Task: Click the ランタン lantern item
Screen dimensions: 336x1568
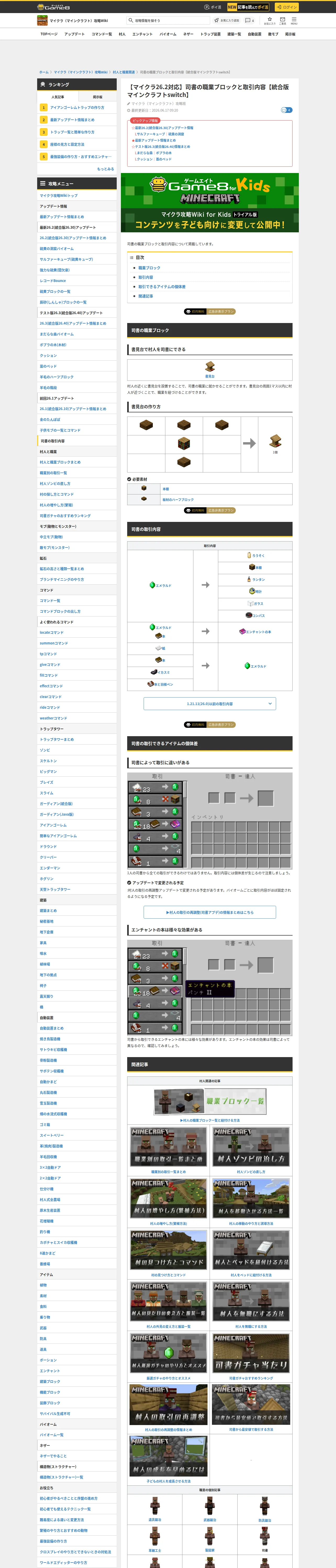Action: [x=256, y=579]
